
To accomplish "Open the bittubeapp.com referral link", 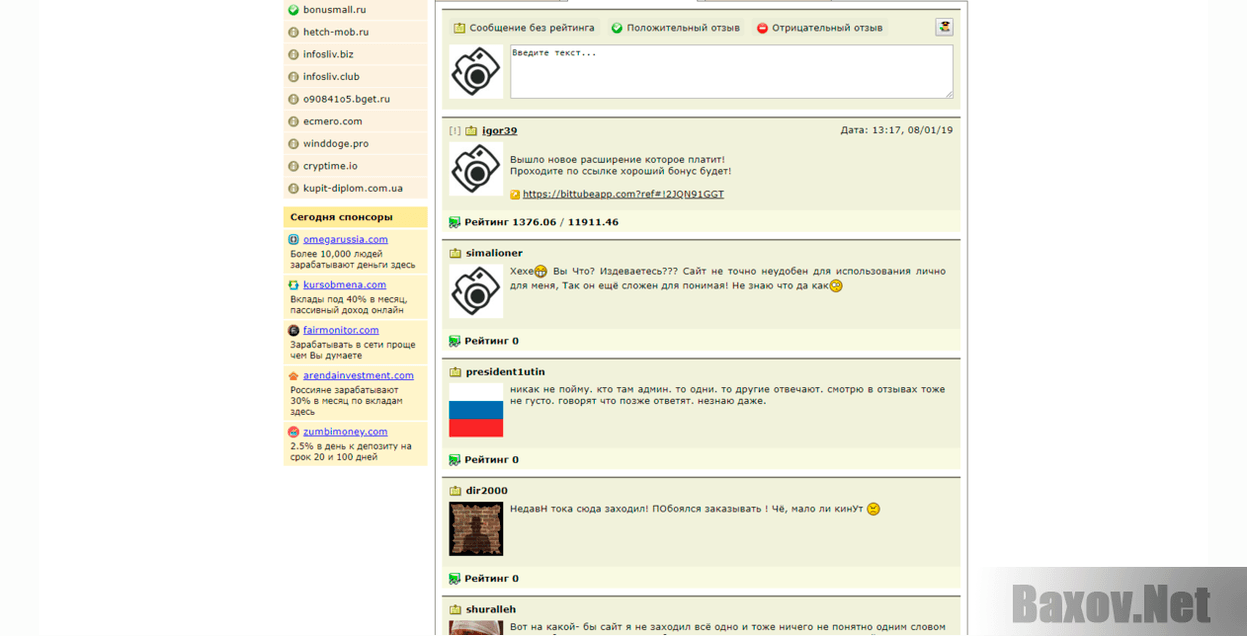I will pos(623,194).
